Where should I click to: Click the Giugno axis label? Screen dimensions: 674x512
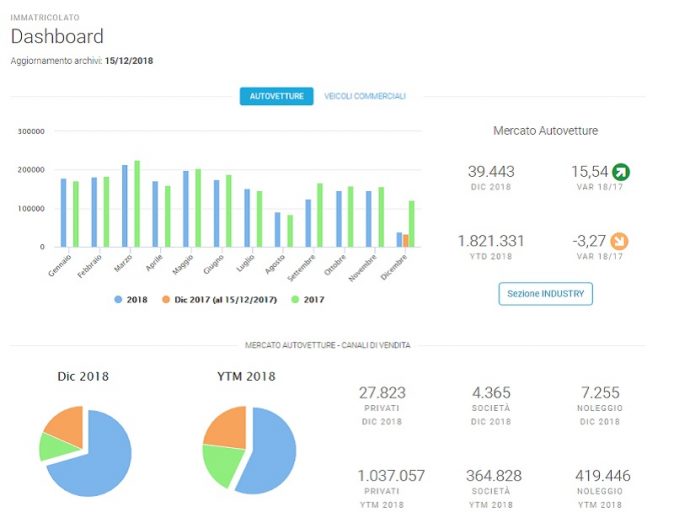(214, 265)
